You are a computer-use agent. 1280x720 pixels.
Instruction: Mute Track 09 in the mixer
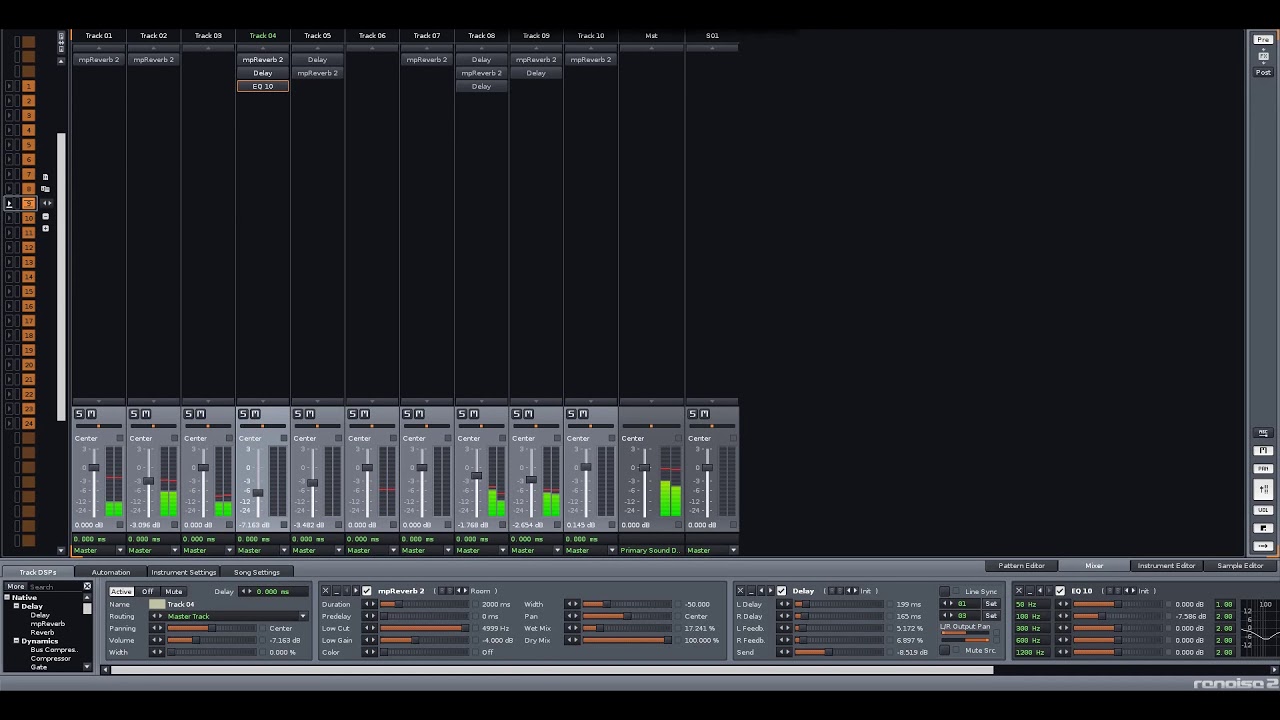tap(529, 414)
